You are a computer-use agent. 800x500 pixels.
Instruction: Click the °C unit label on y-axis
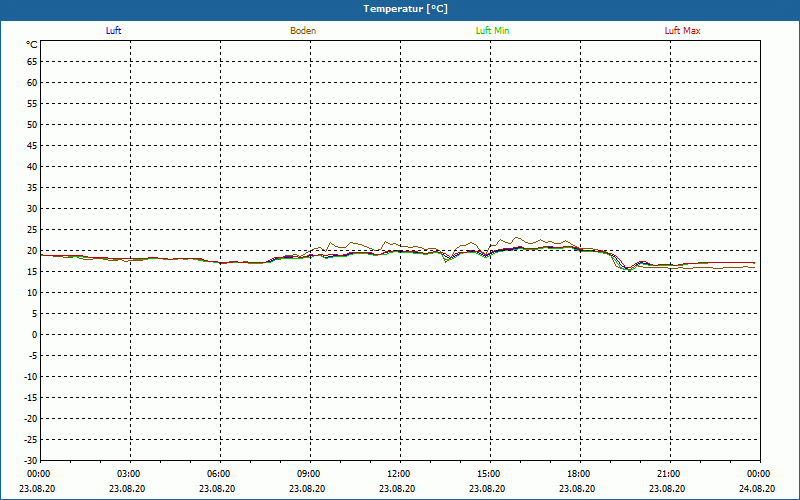pyautogui.click(x=32, y=45)
